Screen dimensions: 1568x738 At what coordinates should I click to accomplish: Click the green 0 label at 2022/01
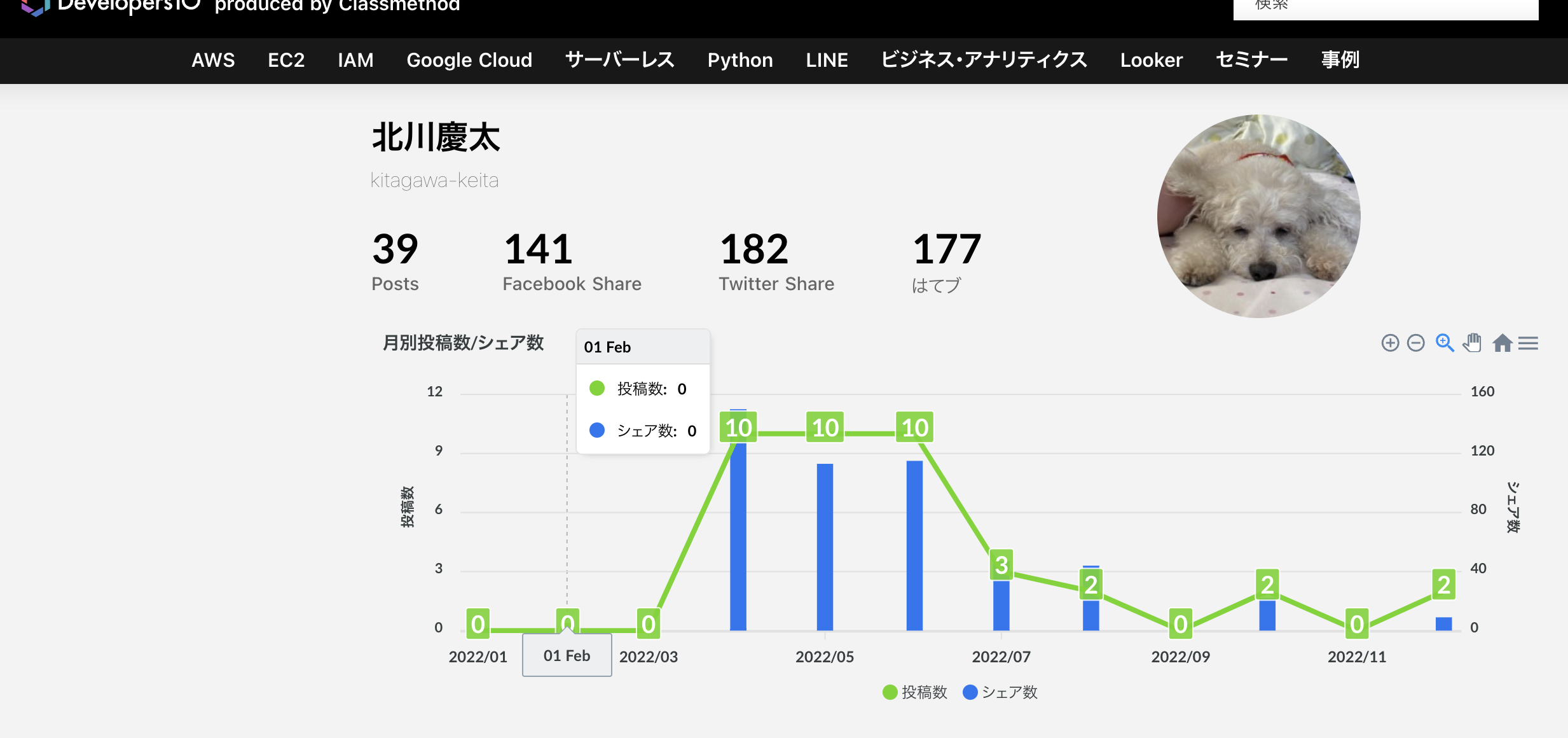click(x=478, y=624)
